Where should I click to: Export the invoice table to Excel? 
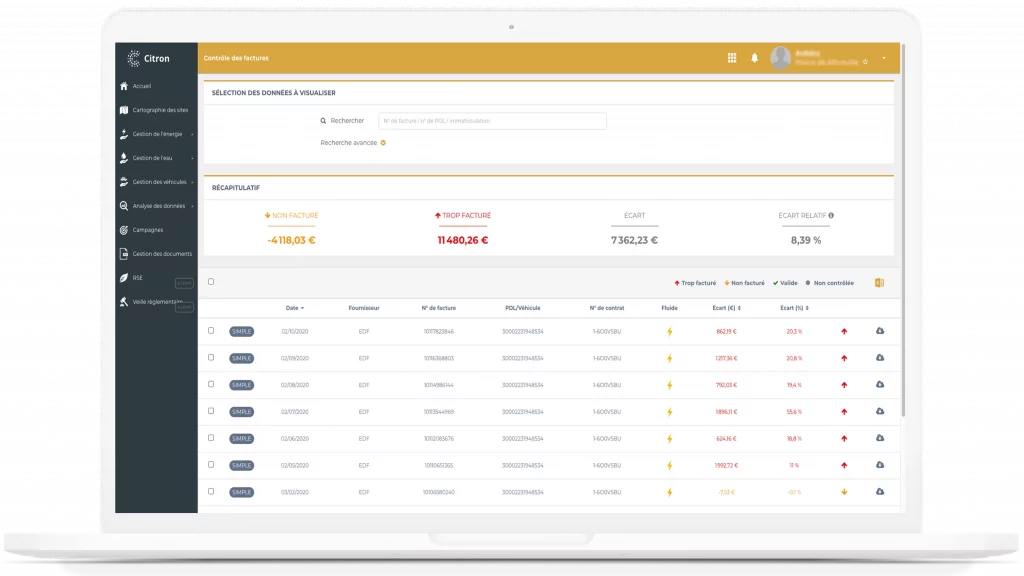[879, 283]
